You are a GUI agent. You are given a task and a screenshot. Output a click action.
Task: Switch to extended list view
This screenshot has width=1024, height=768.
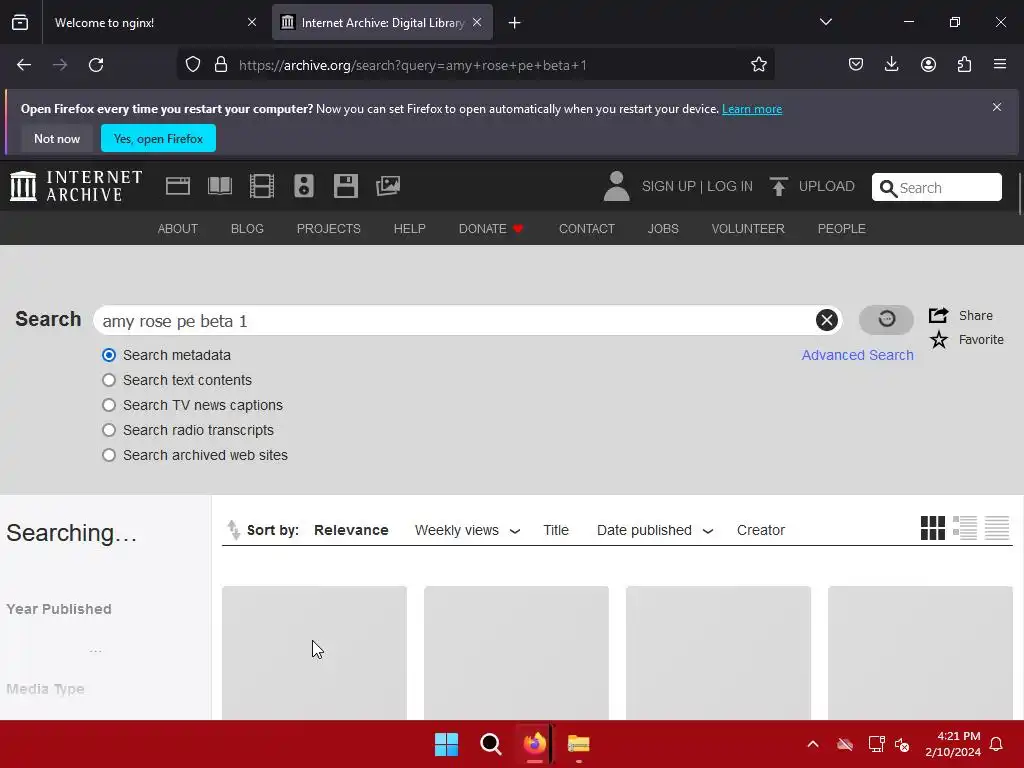pos(965,528)
